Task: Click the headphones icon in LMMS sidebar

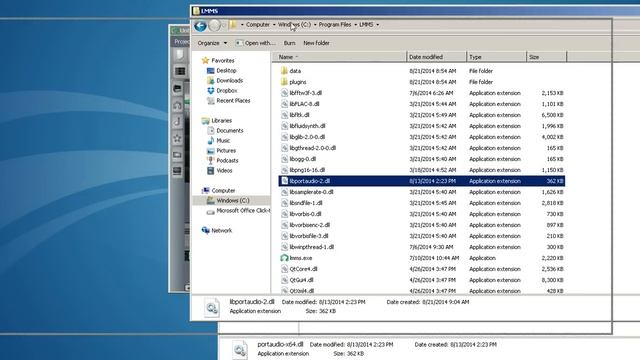Action: point(178,105)
